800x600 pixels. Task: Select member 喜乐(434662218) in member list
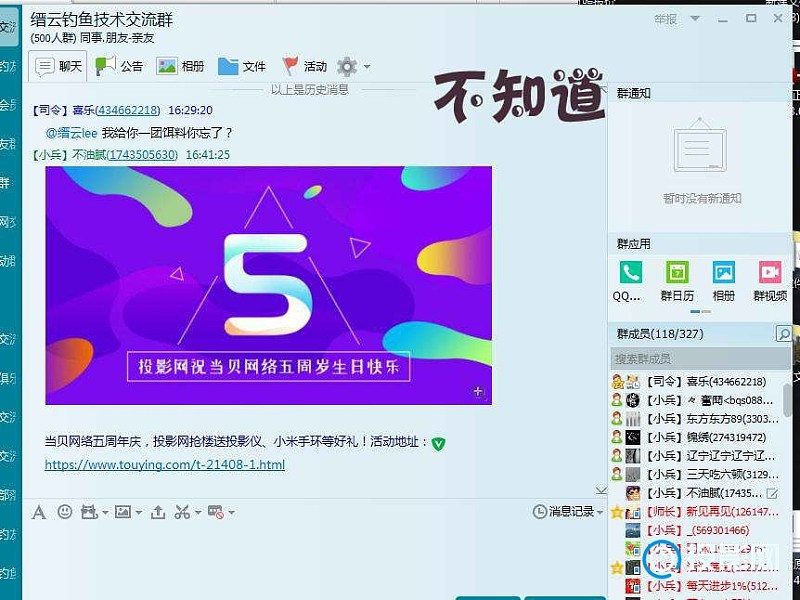pos(696,382)
